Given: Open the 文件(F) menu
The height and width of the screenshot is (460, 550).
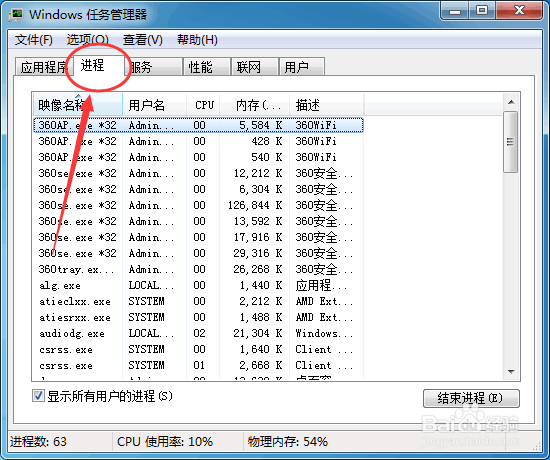Looking at the screenshot, I should point(34,40).
